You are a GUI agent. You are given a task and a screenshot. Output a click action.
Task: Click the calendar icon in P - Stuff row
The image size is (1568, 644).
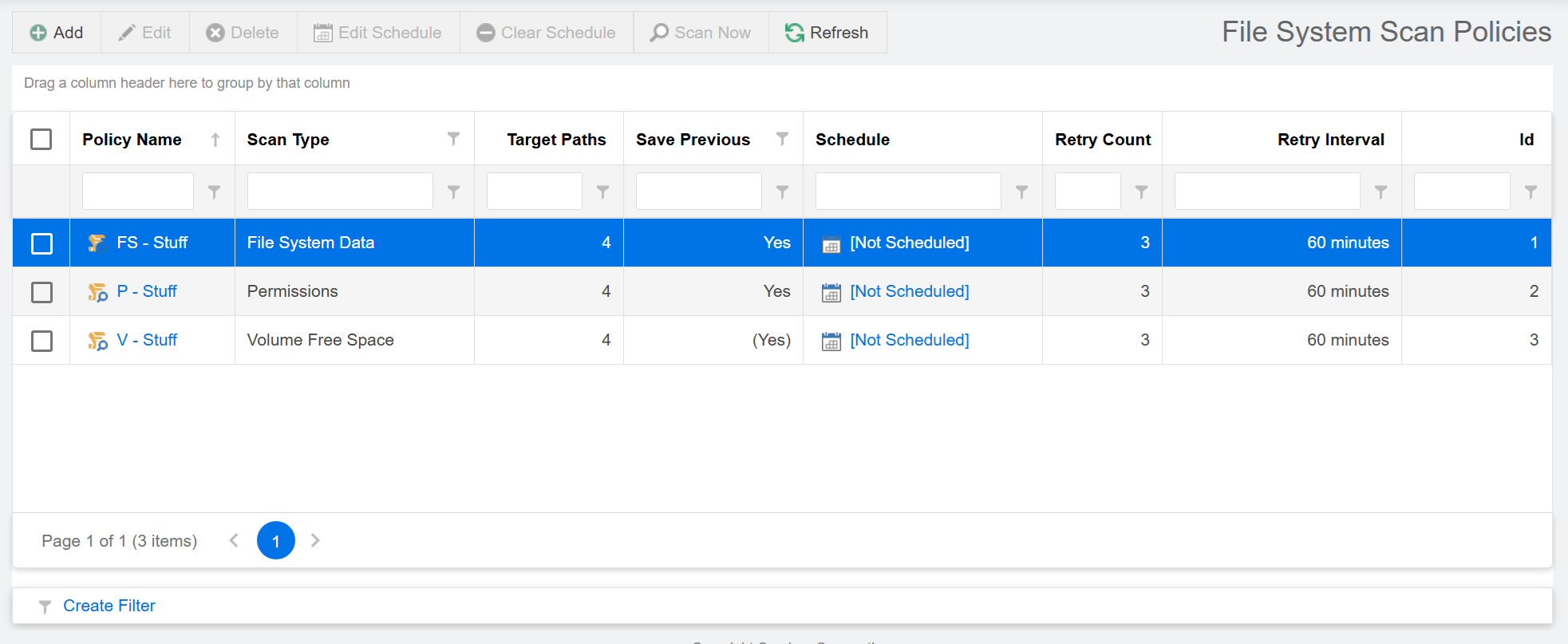point(831,293)
